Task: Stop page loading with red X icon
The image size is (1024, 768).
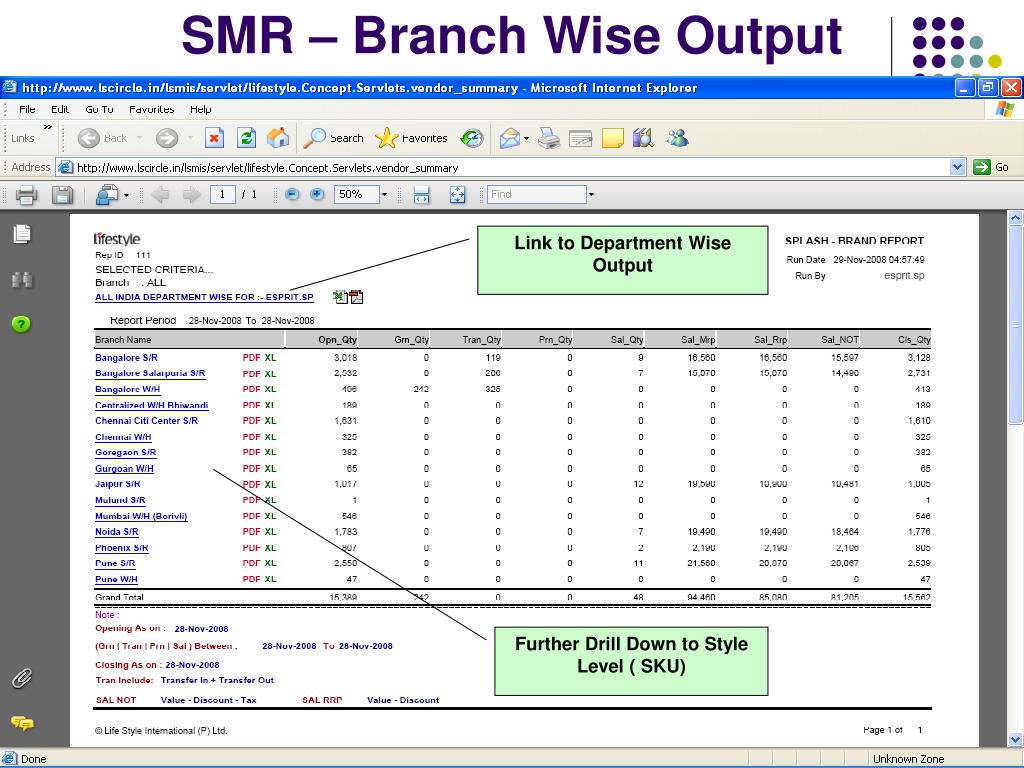Action: (214, 138)
